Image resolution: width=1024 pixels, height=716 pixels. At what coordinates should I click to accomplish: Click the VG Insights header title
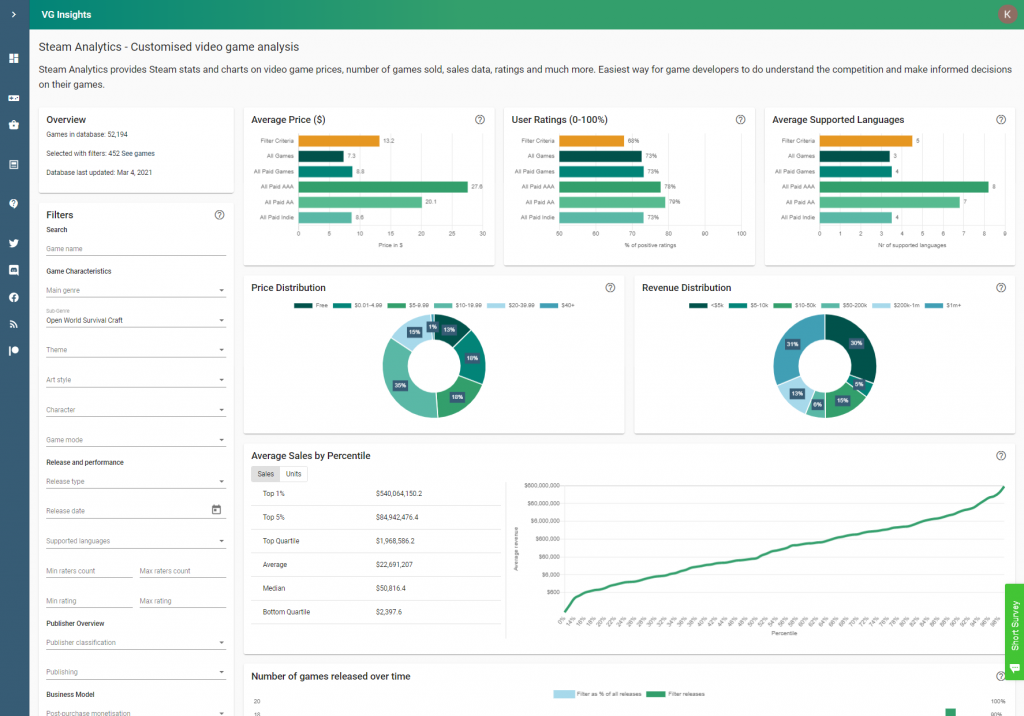tap(66, 14)
